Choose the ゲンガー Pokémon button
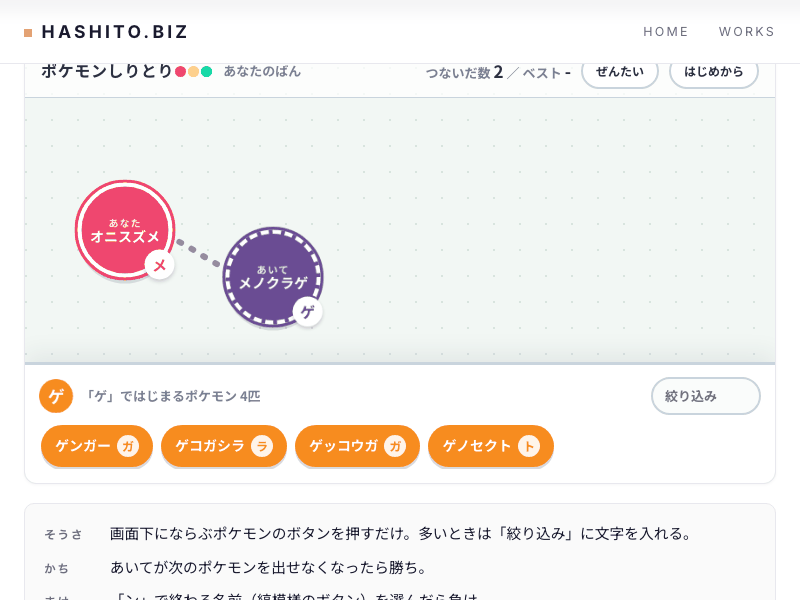 point(97,446)
